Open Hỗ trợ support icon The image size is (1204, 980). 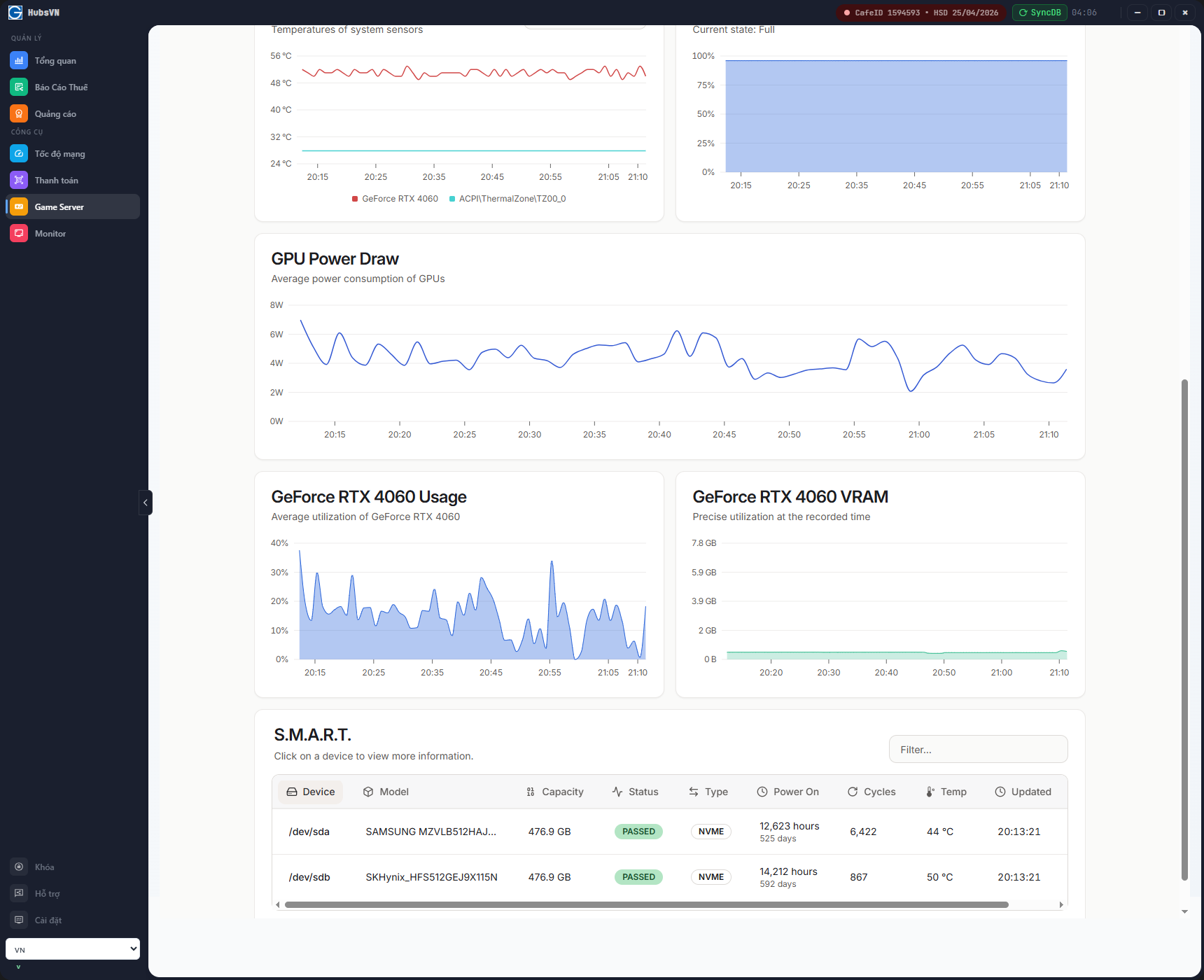(19, 894)
